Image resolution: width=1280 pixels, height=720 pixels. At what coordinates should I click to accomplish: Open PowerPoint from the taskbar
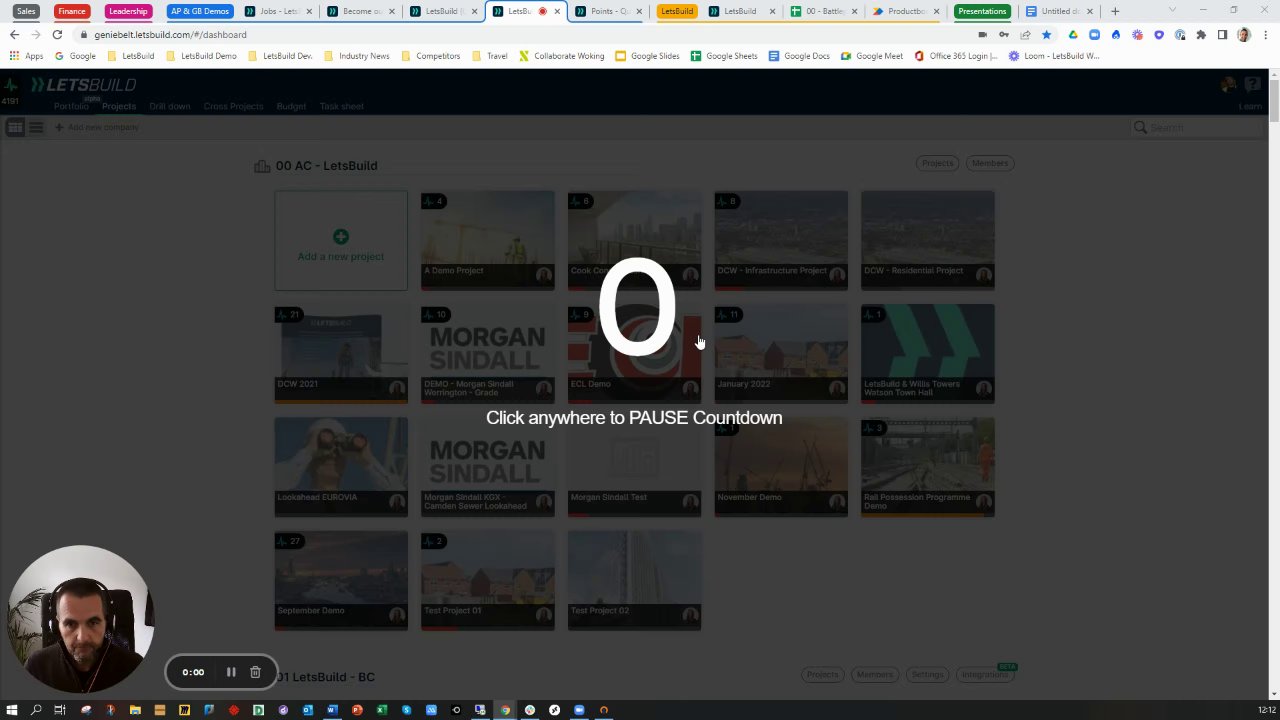click(x=357, y=710)
